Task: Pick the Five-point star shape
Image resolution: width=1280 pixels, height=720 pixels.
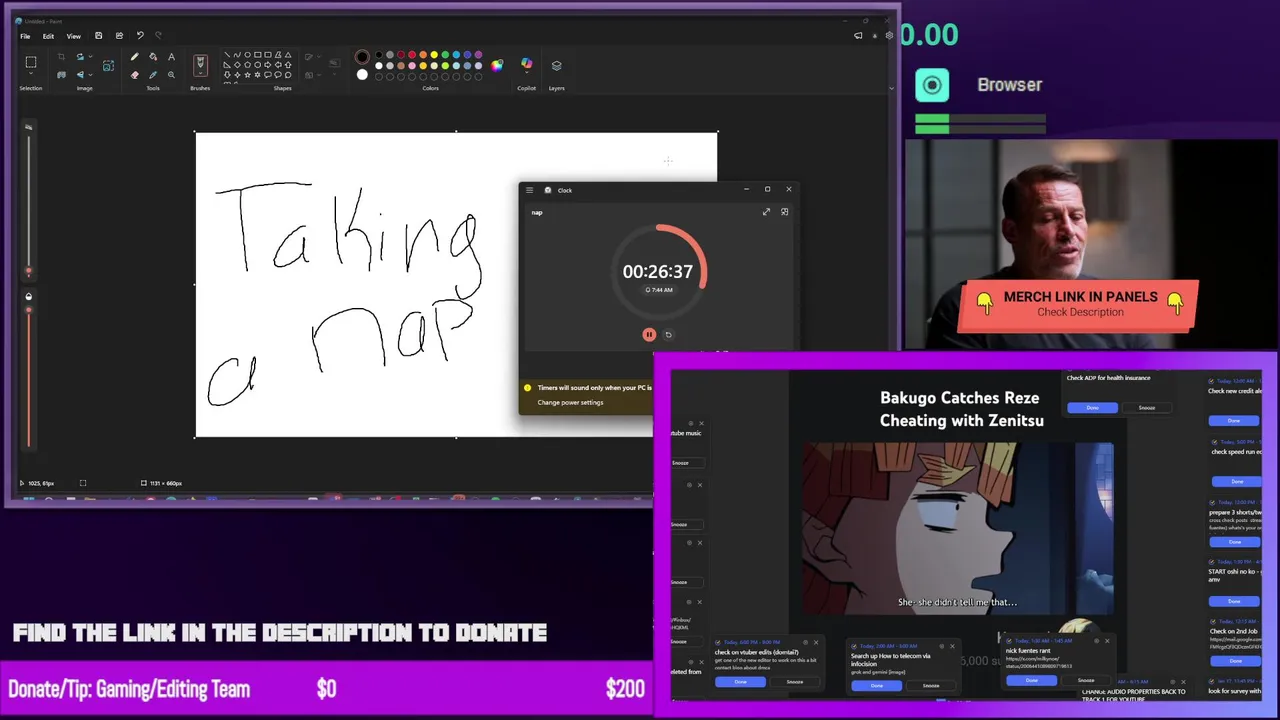Action: [x=247, y=74]
